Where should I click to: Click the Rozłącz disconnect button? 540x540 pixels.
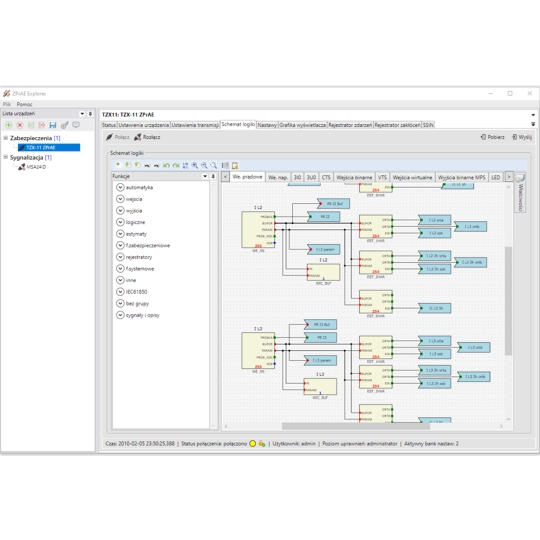(147, 137)
